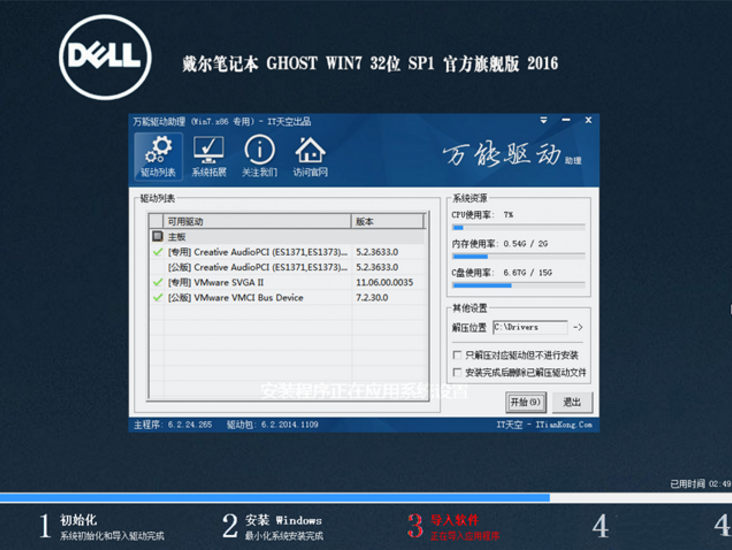This screenshot has height=550, width=732.
Task: Click the 开始(9) start button
Action: (526, 402)
